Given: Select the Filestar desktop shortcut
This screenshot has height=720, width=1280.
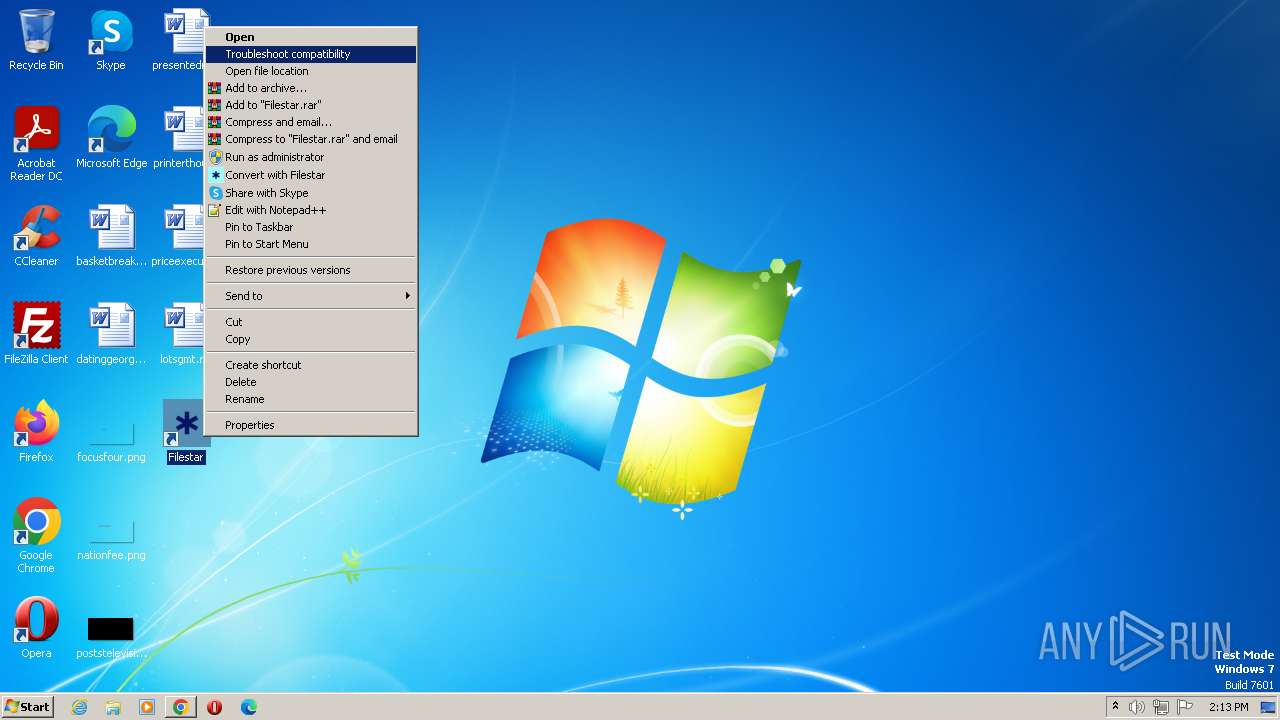Looking at the screenshot, I should pyautogui.click(x=186, y=432).
